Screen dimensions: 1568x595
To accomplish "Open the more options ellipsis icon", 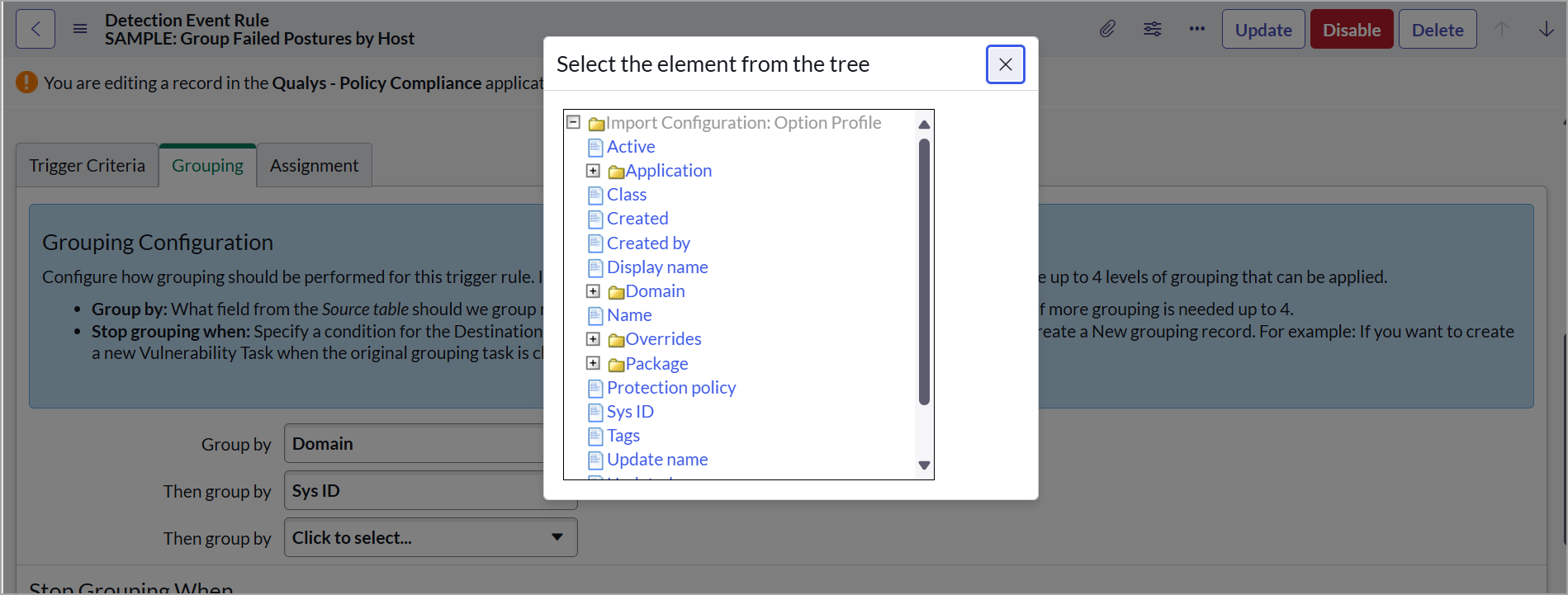I will point(1196,30).
